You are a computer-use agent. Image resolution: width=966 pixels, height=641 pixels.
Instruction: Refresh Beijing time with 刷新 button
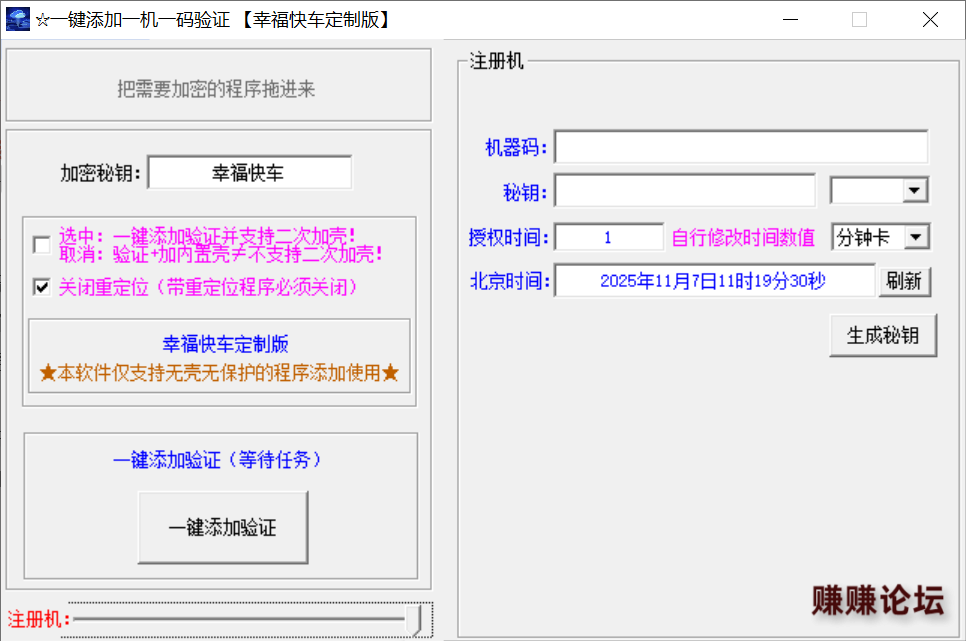tap(904, 281)
